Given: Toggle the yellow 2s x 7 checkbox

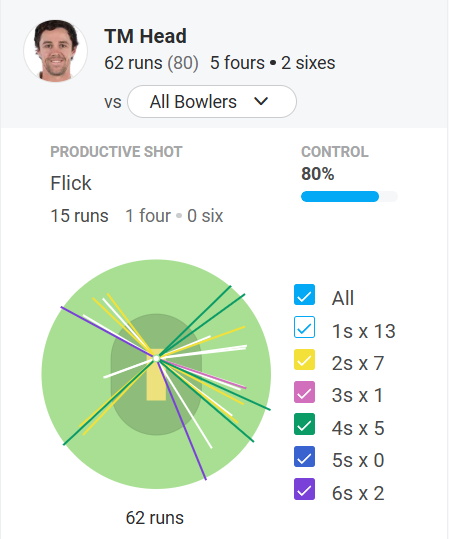Looking at the screenshot, I should pyautogui.click(x=304, y=360).
